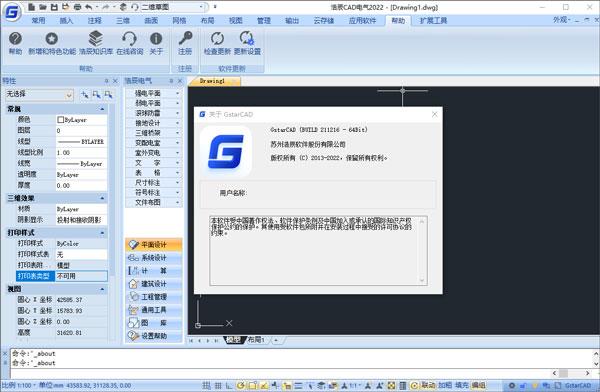Click the Undo arrow icon
This screenshot has width=600, height=392.
89,7
